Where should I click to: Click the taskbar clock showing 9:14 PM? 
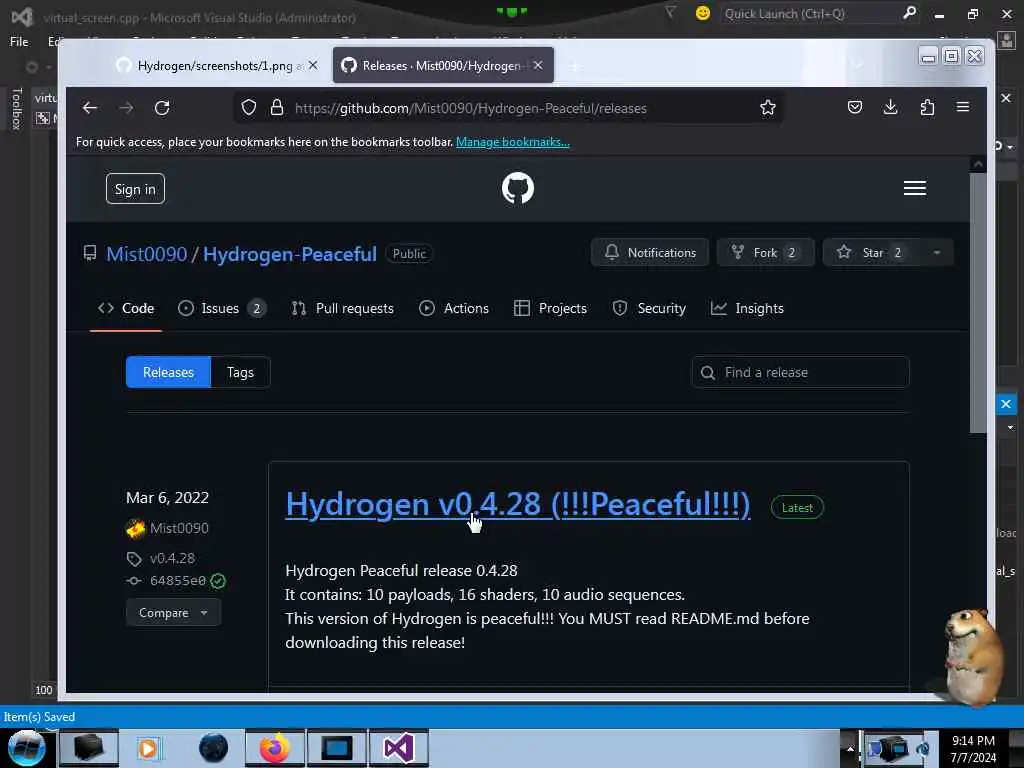(973, 749)
